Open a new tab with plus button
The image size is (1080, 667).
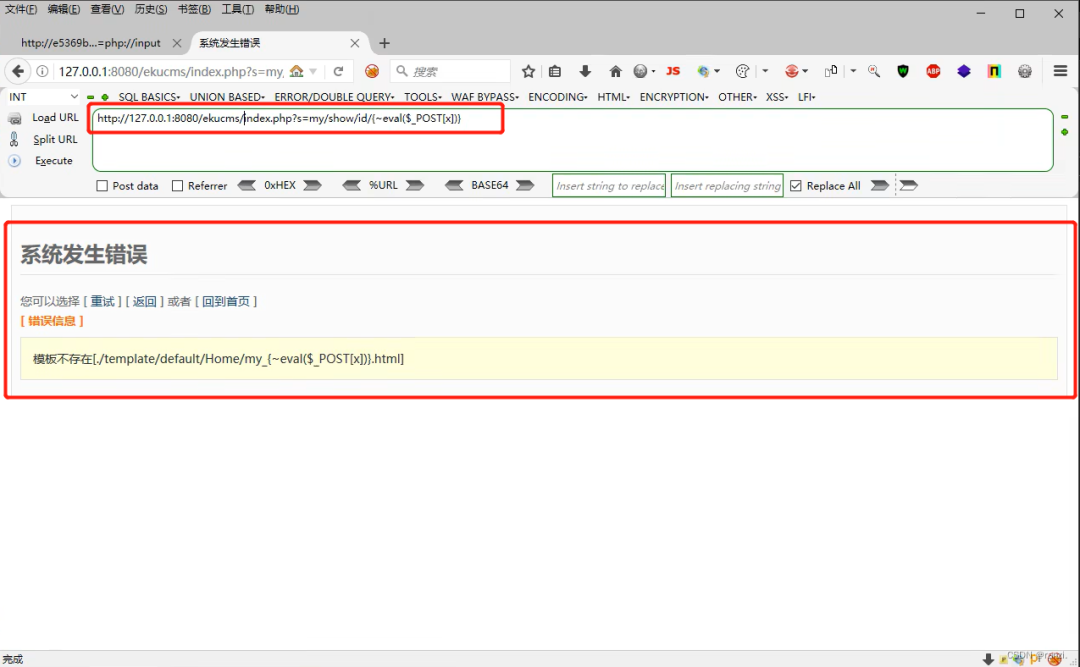pos(384,43)
